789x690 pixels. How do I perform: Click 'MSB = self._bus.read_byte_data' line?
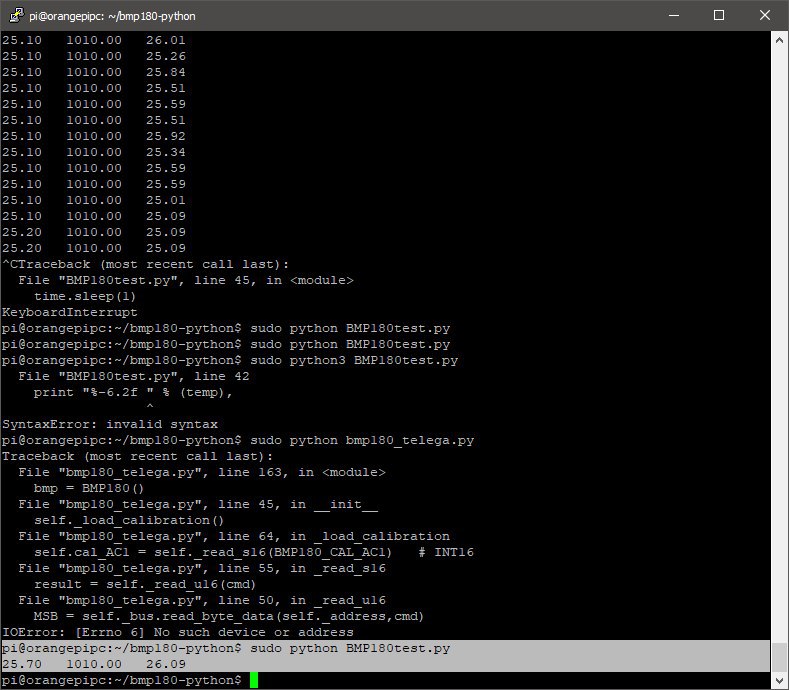coord(229,616)
